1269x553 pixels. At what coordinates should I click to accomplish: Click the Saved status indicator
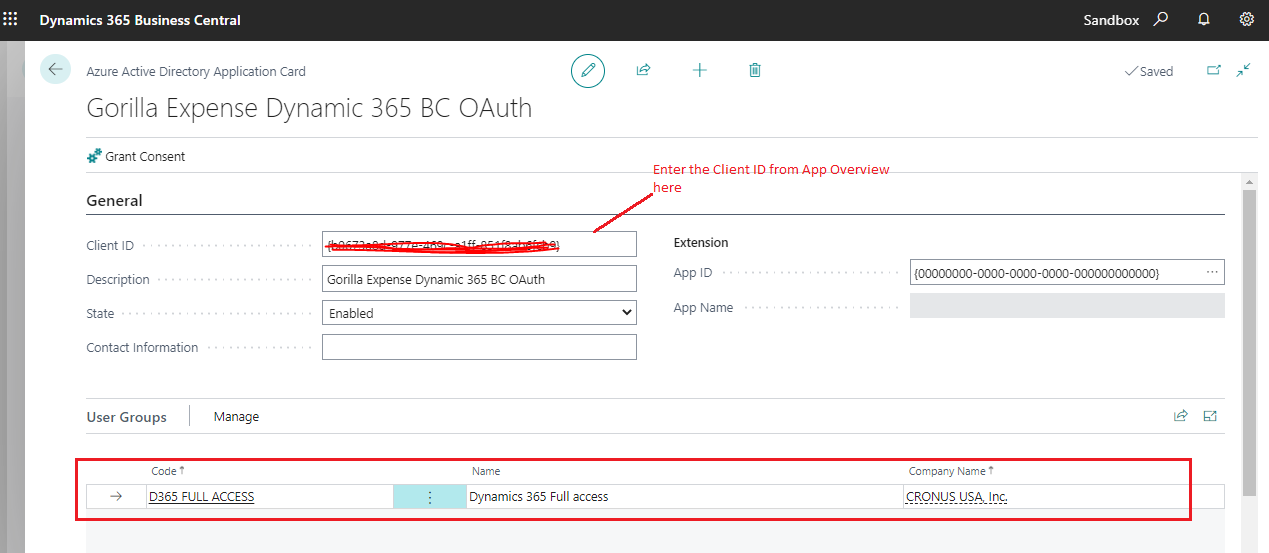(x=1149, y=71)
